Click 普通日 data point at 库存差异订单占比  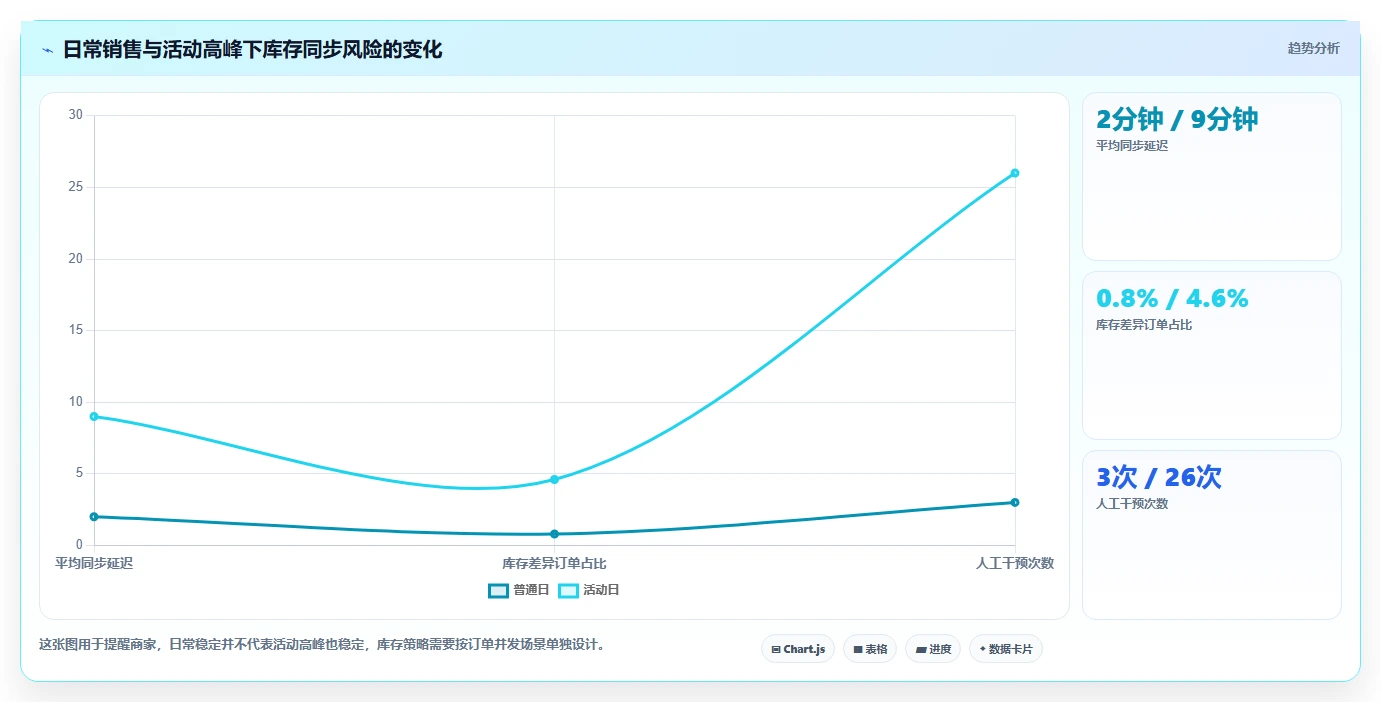(x=554, y=534)
